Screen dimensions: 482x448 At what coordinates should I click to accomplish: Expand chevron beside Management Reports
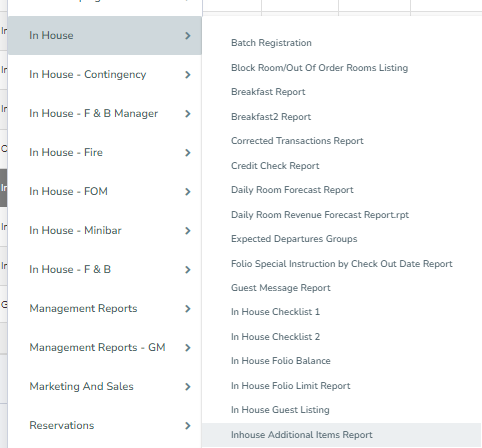pyautogui.click(x=188, y=309)
